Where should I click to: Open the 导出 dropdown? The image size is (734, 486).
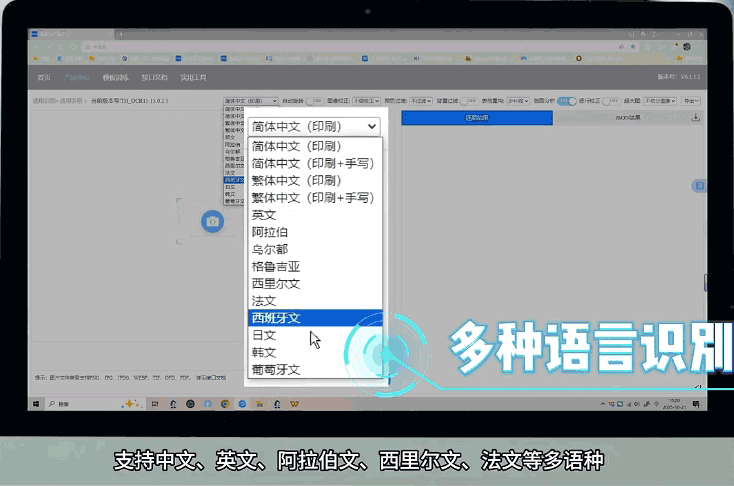point(693,101)
